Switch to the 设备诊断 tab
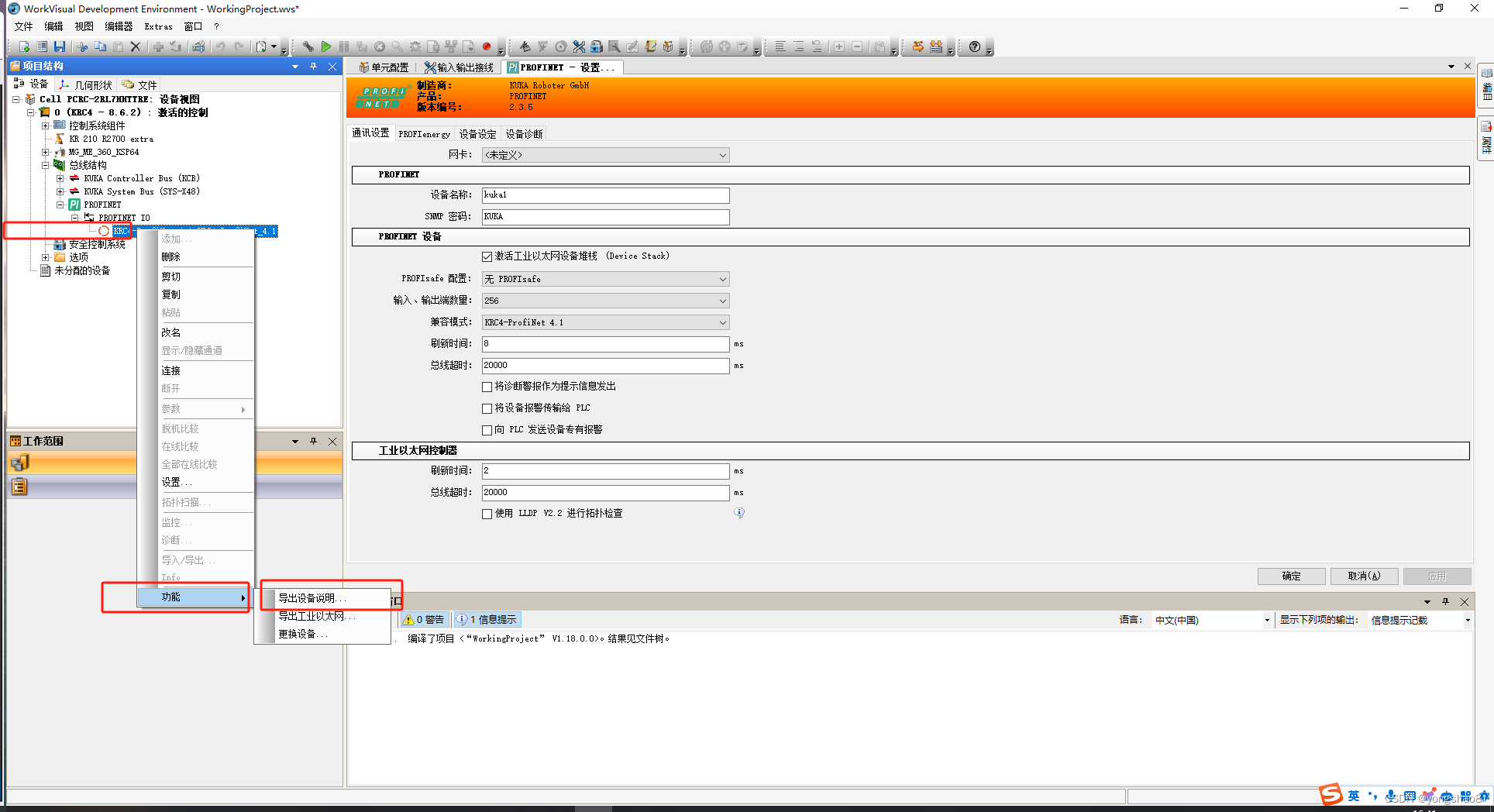1494x812 pixels. pyautogui.click(x=525, y=134)
